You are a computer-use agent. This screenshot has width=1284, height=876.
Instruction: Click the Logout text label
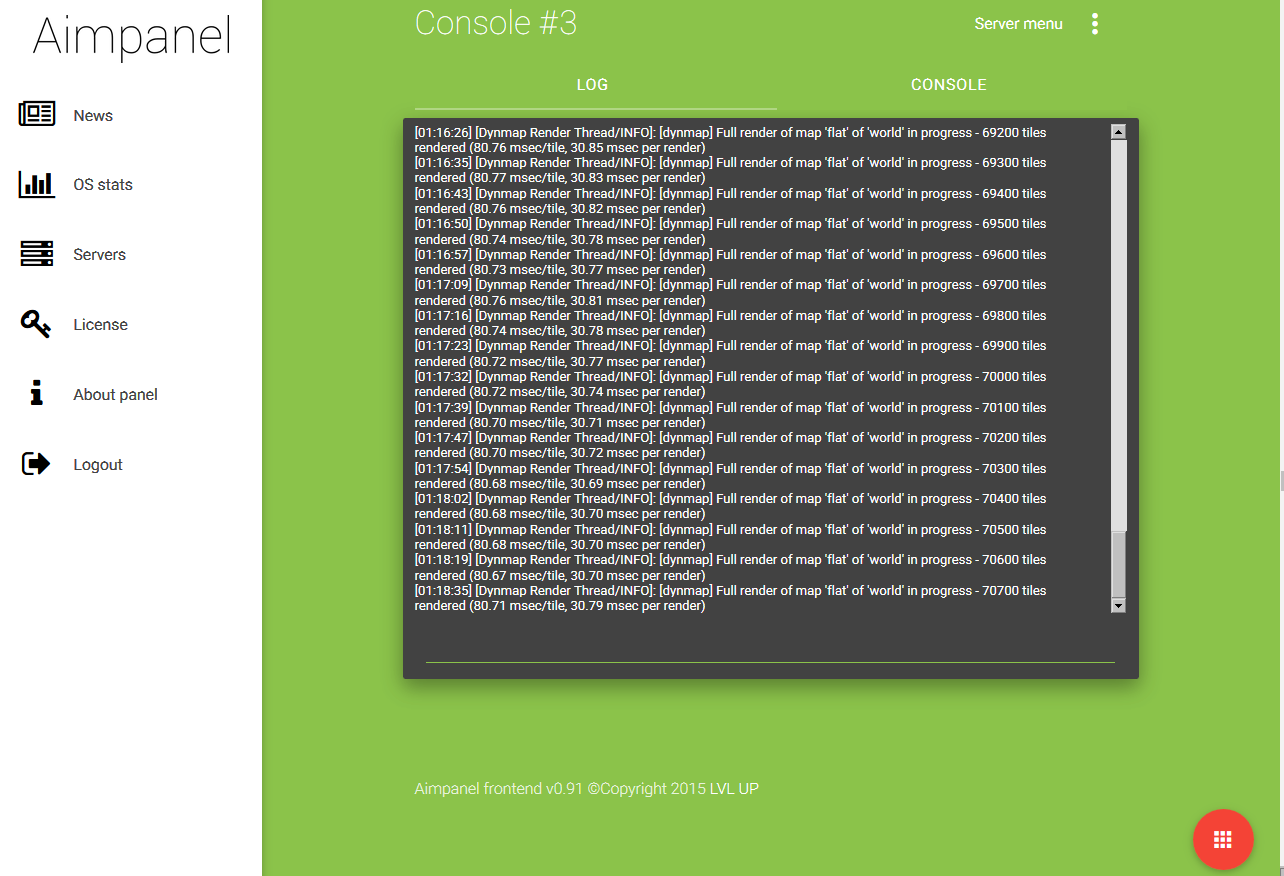point(98,465)
